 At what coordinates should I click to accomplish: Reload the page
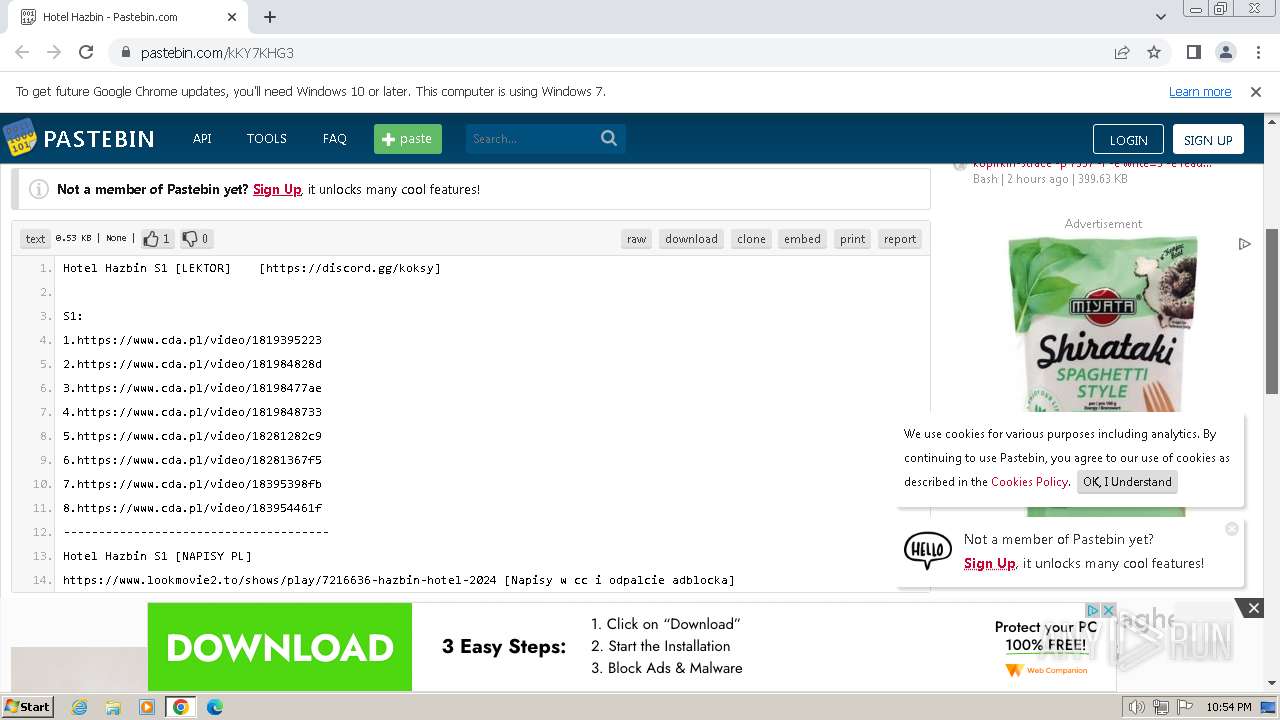click(x=86, y=53)
